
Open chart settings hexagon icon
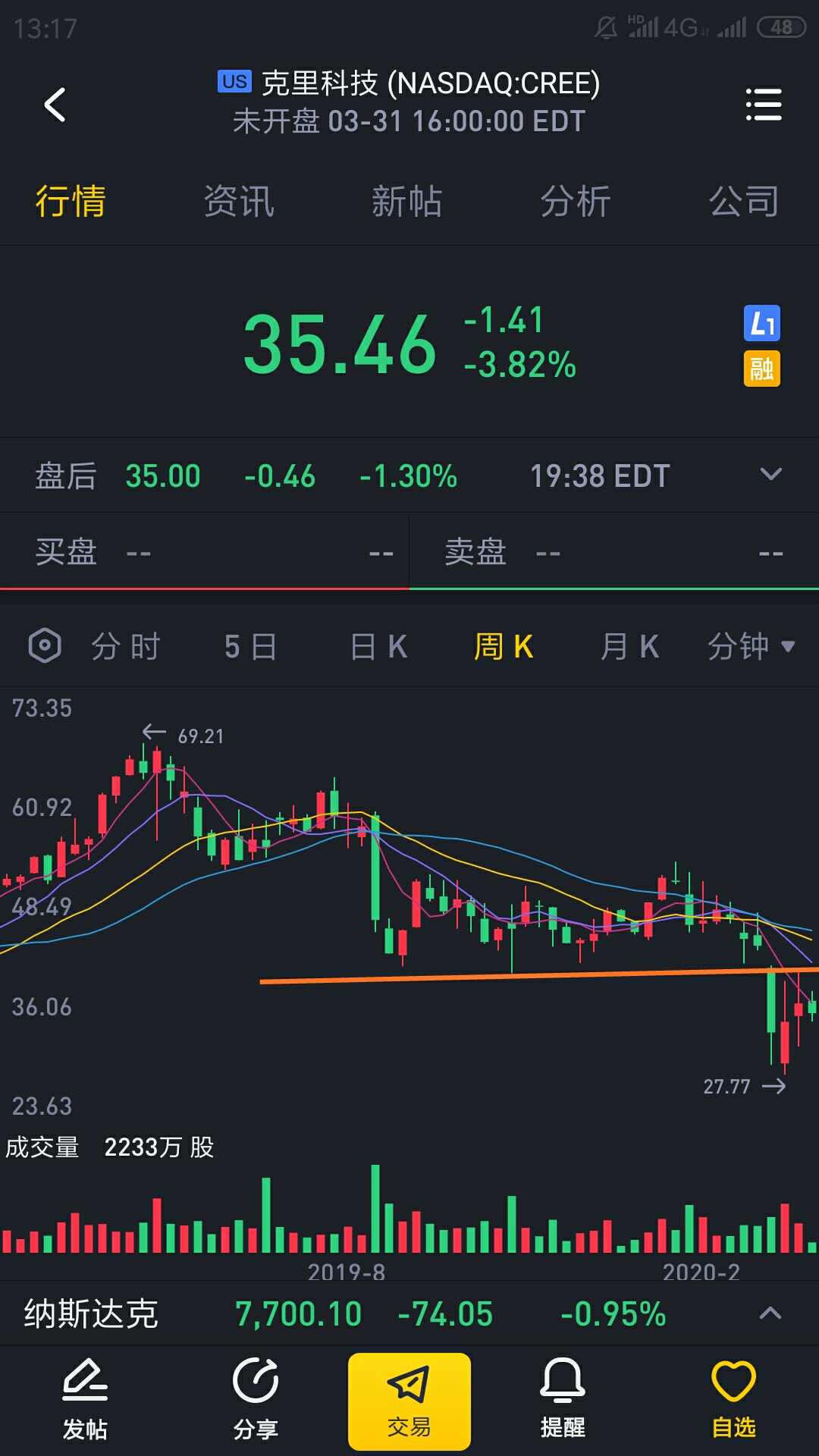pyautogui.click(x=45, y=646)
